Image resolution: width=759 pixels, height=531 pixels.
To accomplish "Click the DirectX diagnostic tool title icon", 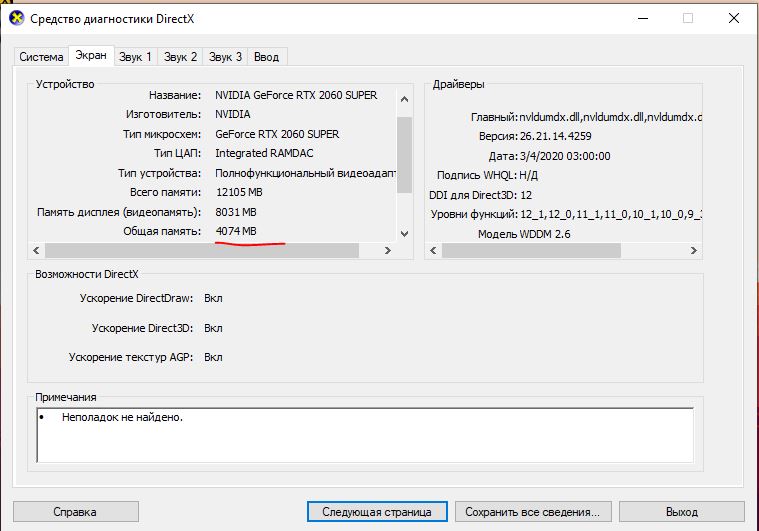I will pos(16,18).
